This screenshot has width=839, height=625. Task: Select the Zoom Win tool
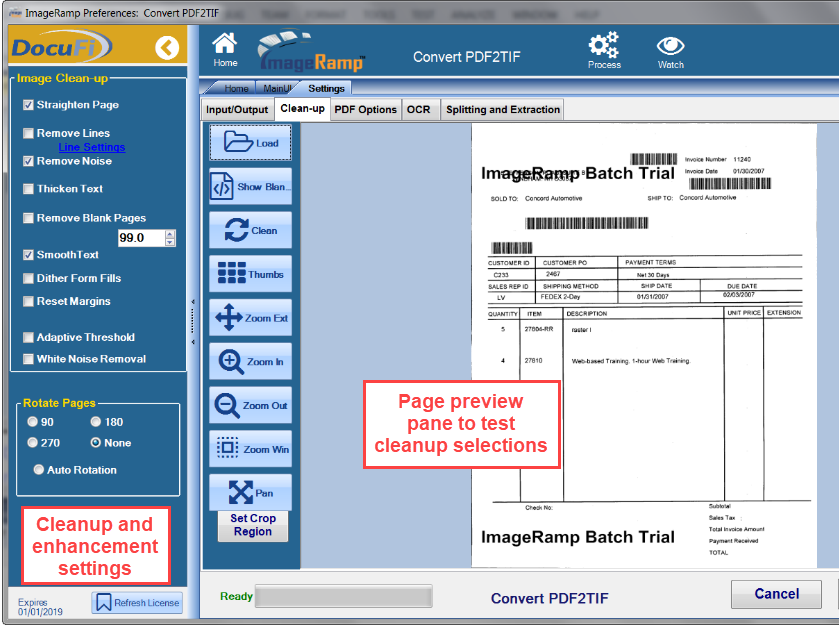(250, 449)
